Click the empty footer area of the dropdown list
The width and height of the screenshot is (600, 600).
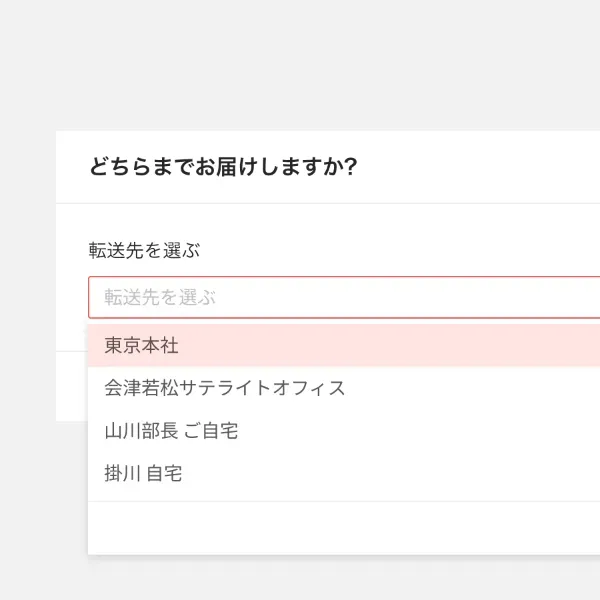(340, 528)
